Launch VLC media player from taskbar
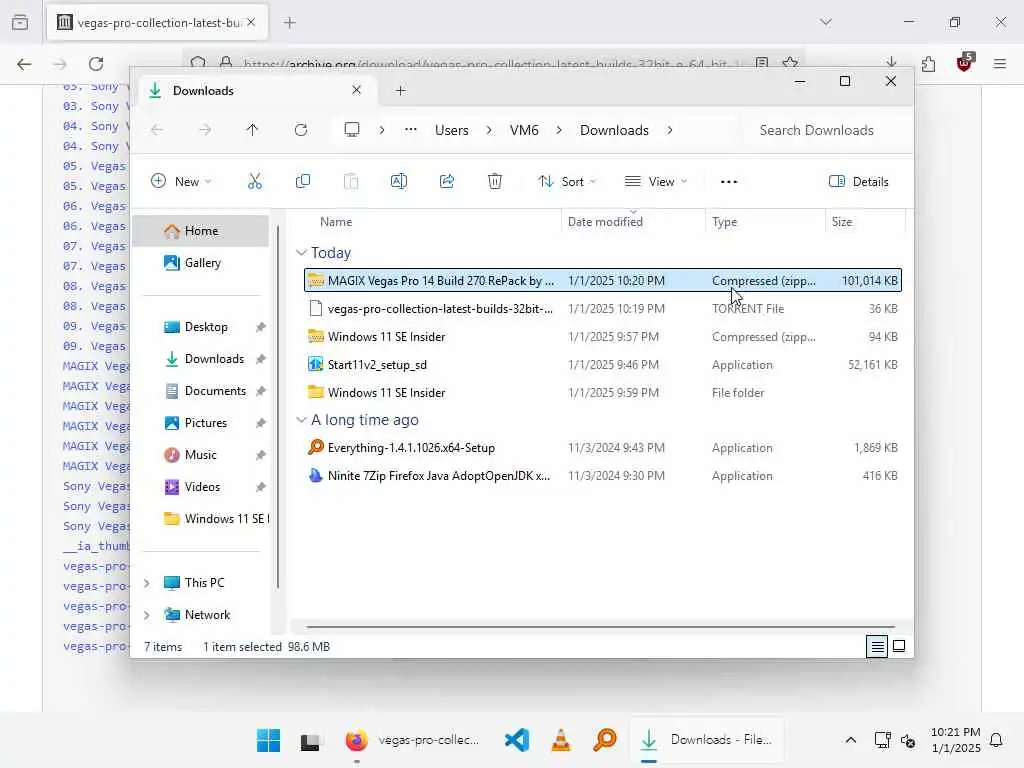Viewport: 1024px width, 768px height. 560,740
